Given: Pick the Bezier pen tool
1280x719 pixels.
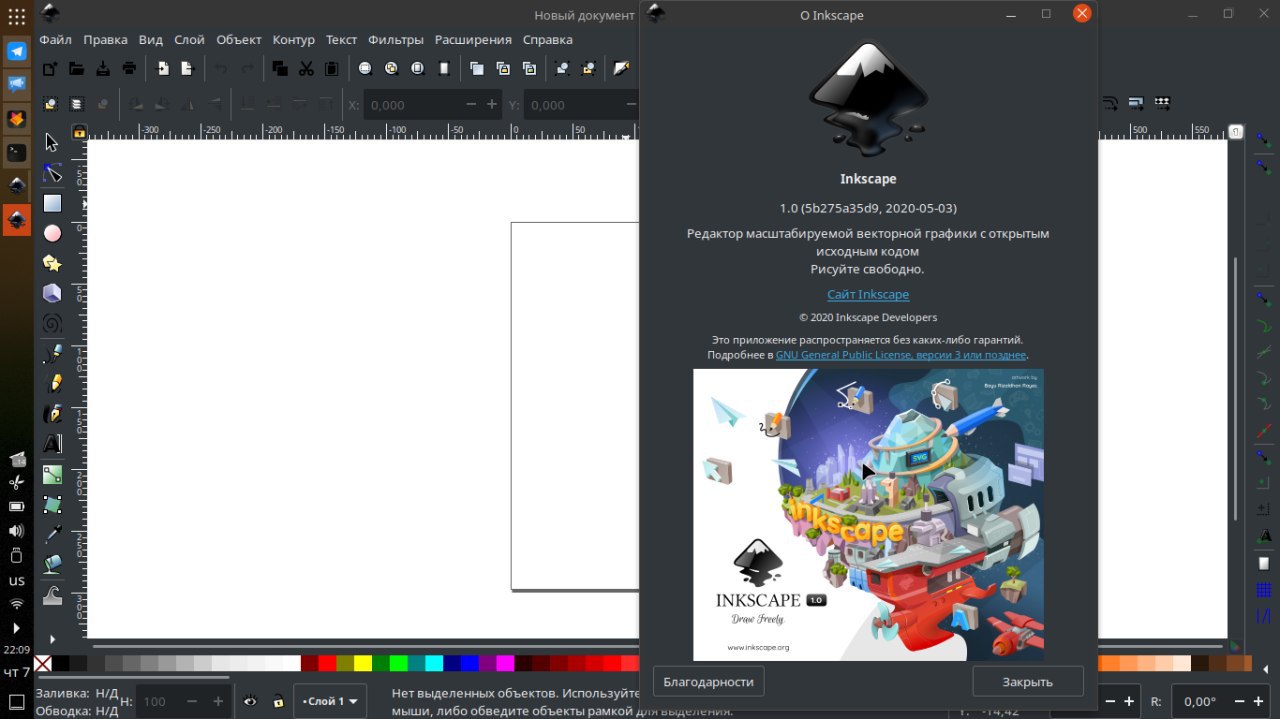Looking at the screenshot, I should click(52, 353).
